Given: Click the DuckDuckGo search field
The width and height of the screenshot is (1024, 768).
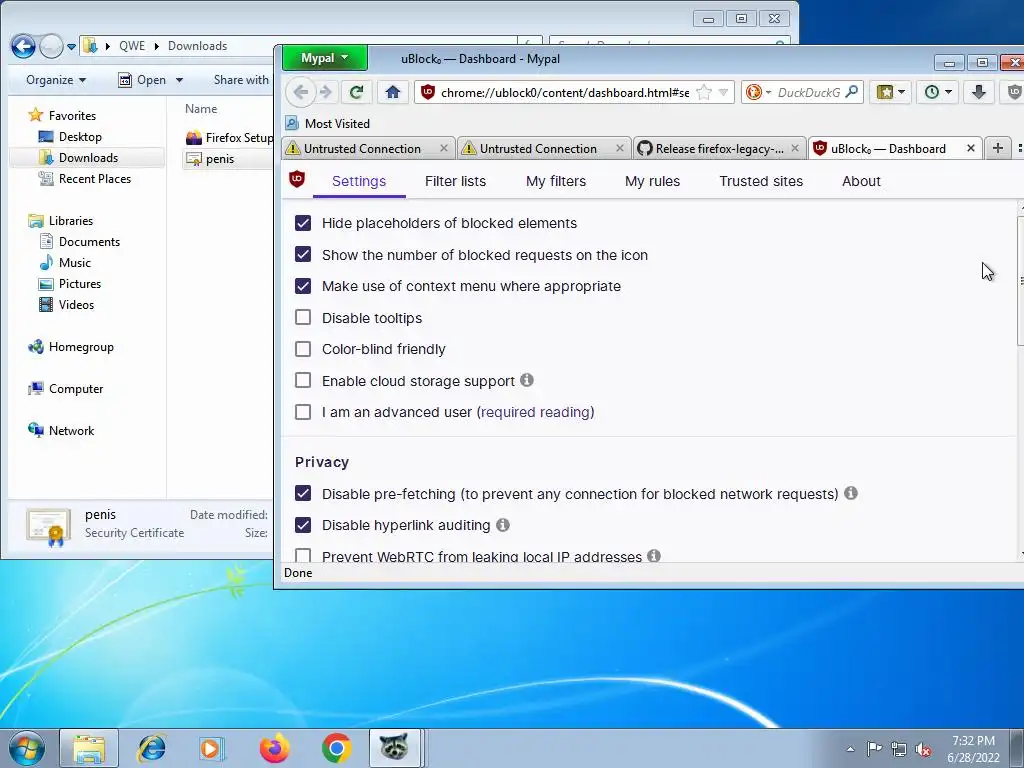Looking at the screenshot, I should point(807,92).
